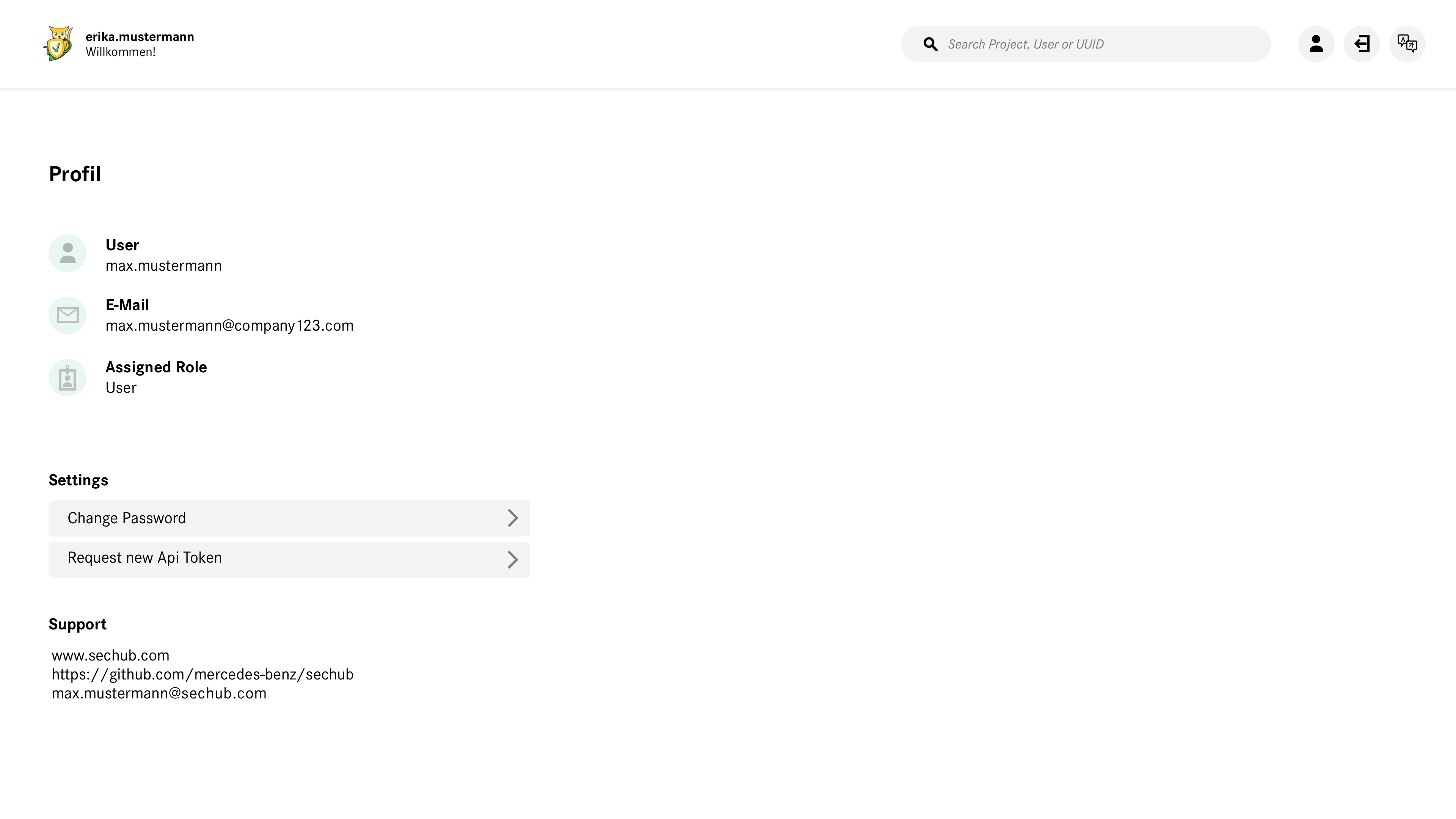
Task: Select the Profil page heading
Action: pos(75,174)
